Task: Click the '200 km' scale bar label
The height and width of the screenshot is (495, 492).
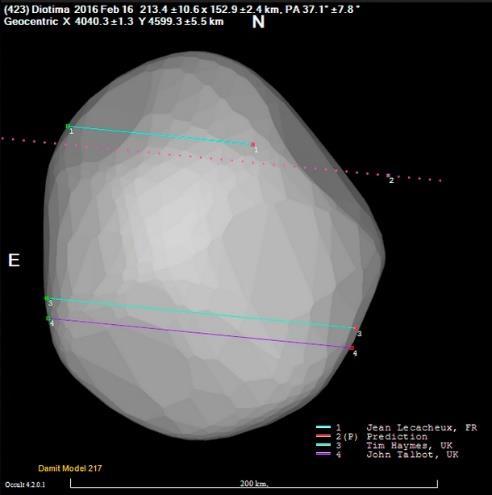Action: tap(254, 483)
